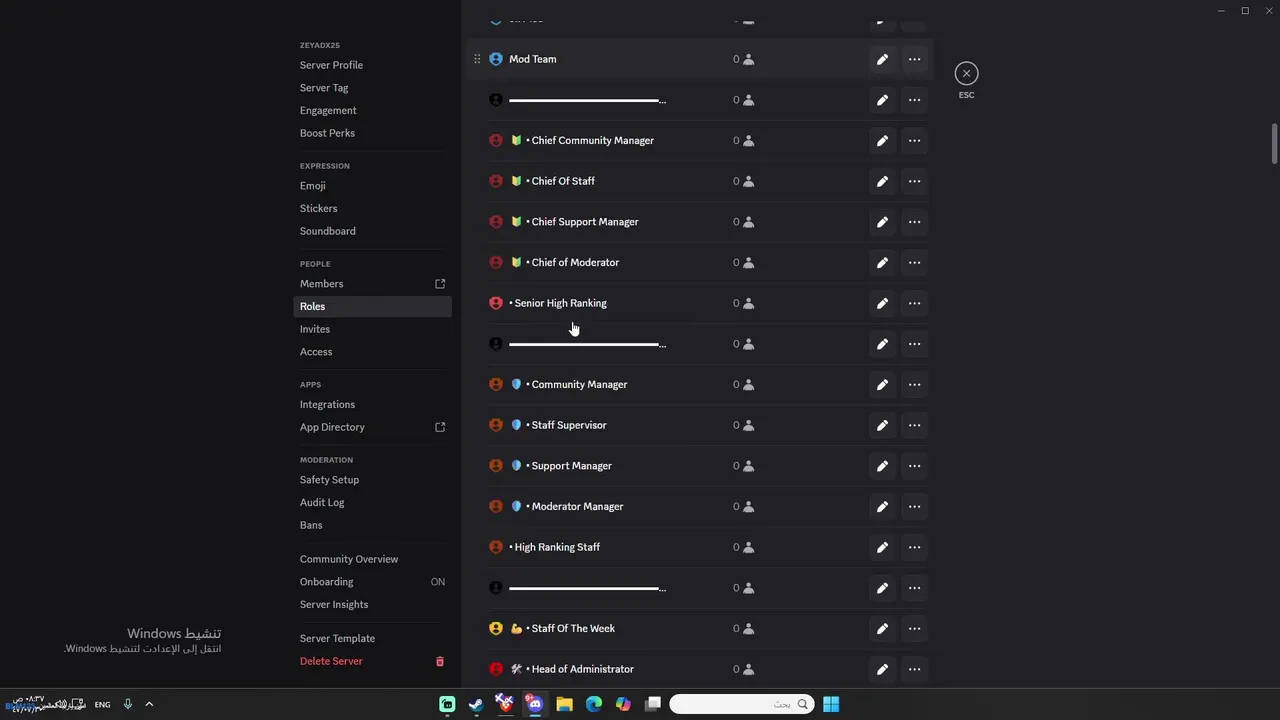This screenshot has width=1280, height=720.
Task: Click trash icon beside Delete Server
Action: tap(439, 662)
